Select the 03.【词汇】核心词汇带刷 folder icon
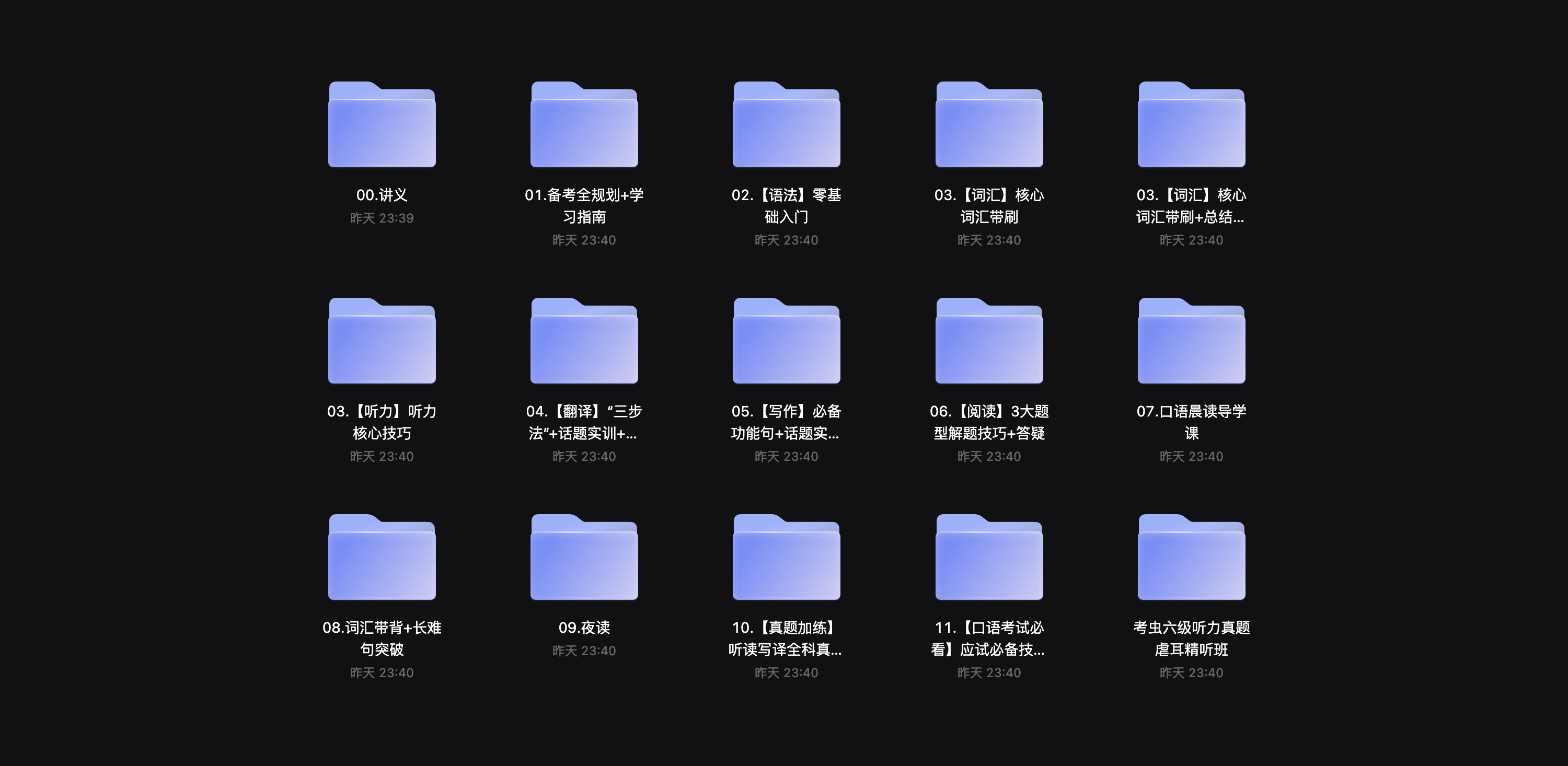This screenshot has height=766, width=1568. click(989, 124)
